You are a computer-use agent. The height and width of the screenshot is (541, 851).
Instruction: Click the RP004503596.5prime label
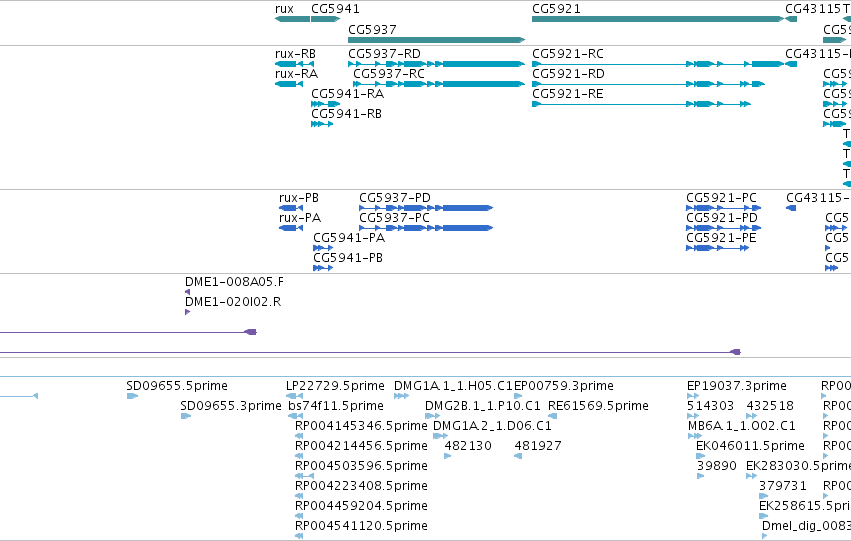361,466
